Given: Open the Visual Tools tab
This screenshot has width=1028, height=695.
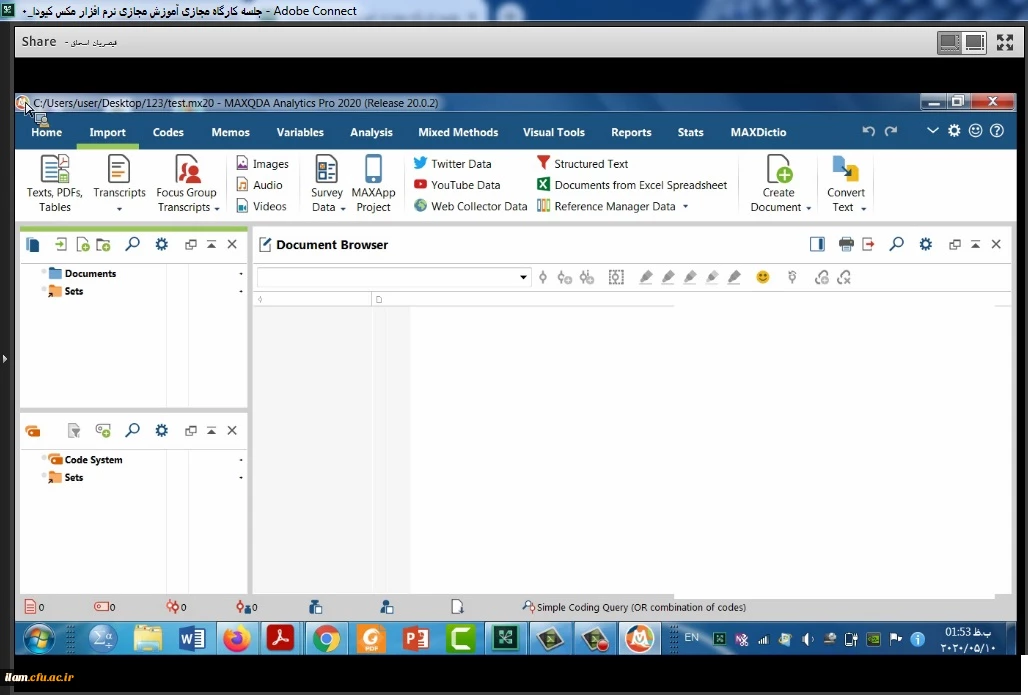Looking at the screenshot, I should (x=553, y=132).
